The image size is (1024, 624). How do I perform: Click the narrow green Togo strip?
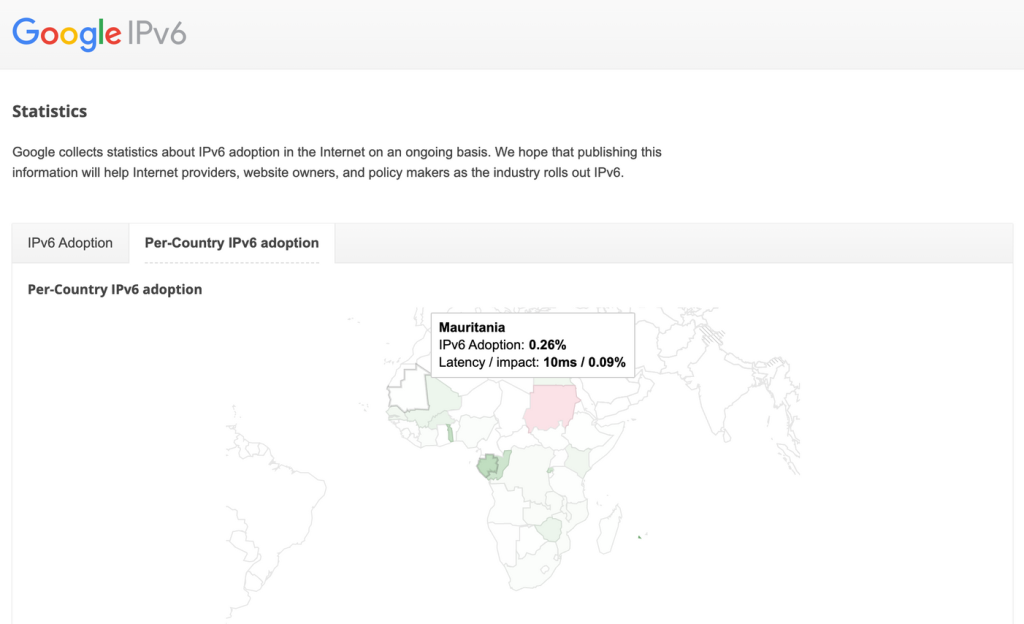tap(450, 433)
